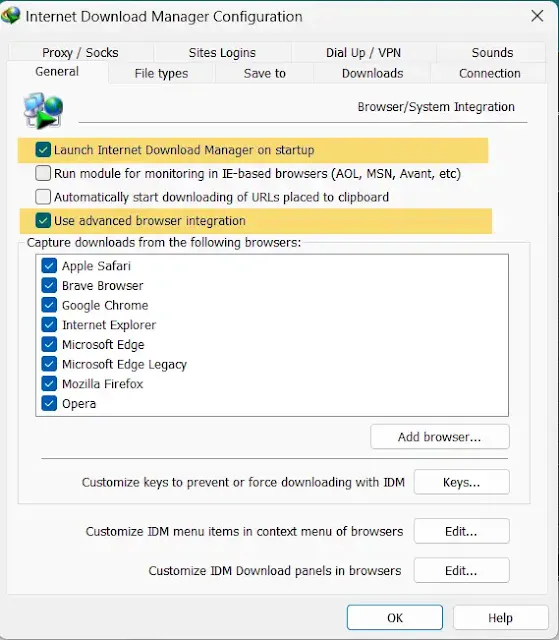Toggle Use advanced browser integration checkbox
The image size is (559, 640).
click(43, 220)
